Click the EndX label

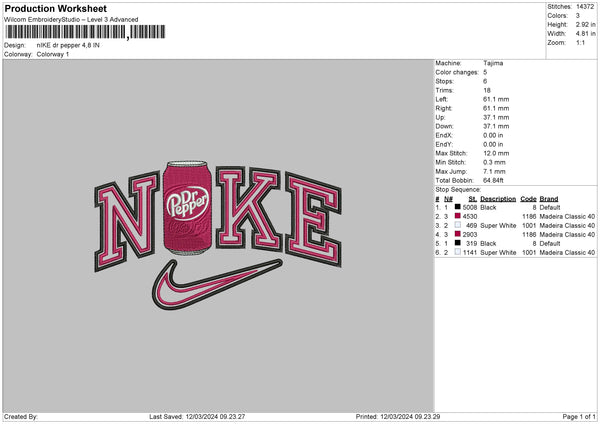(444, 135)
